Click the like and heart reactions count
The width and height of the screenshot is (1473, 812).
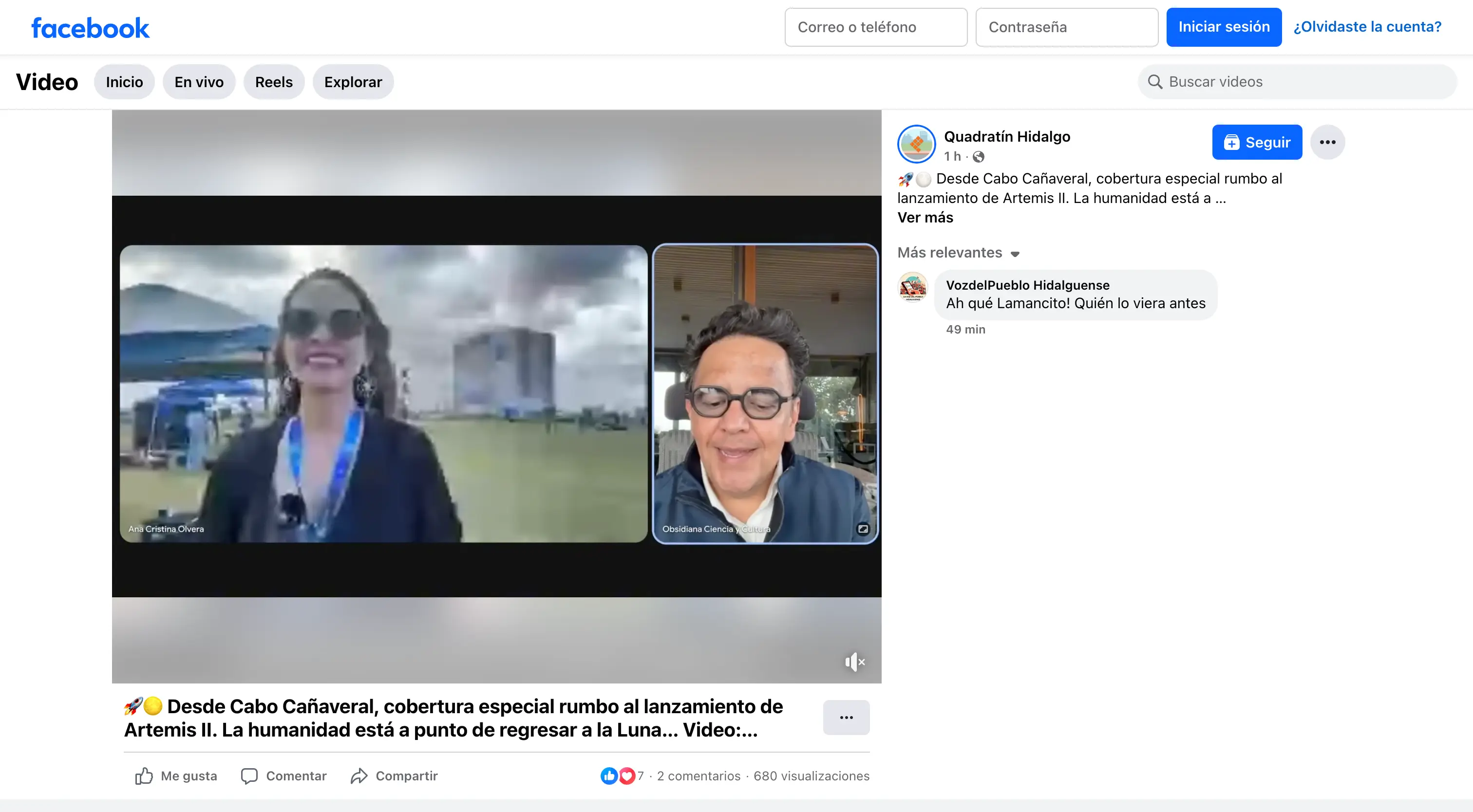coord(622,775)
